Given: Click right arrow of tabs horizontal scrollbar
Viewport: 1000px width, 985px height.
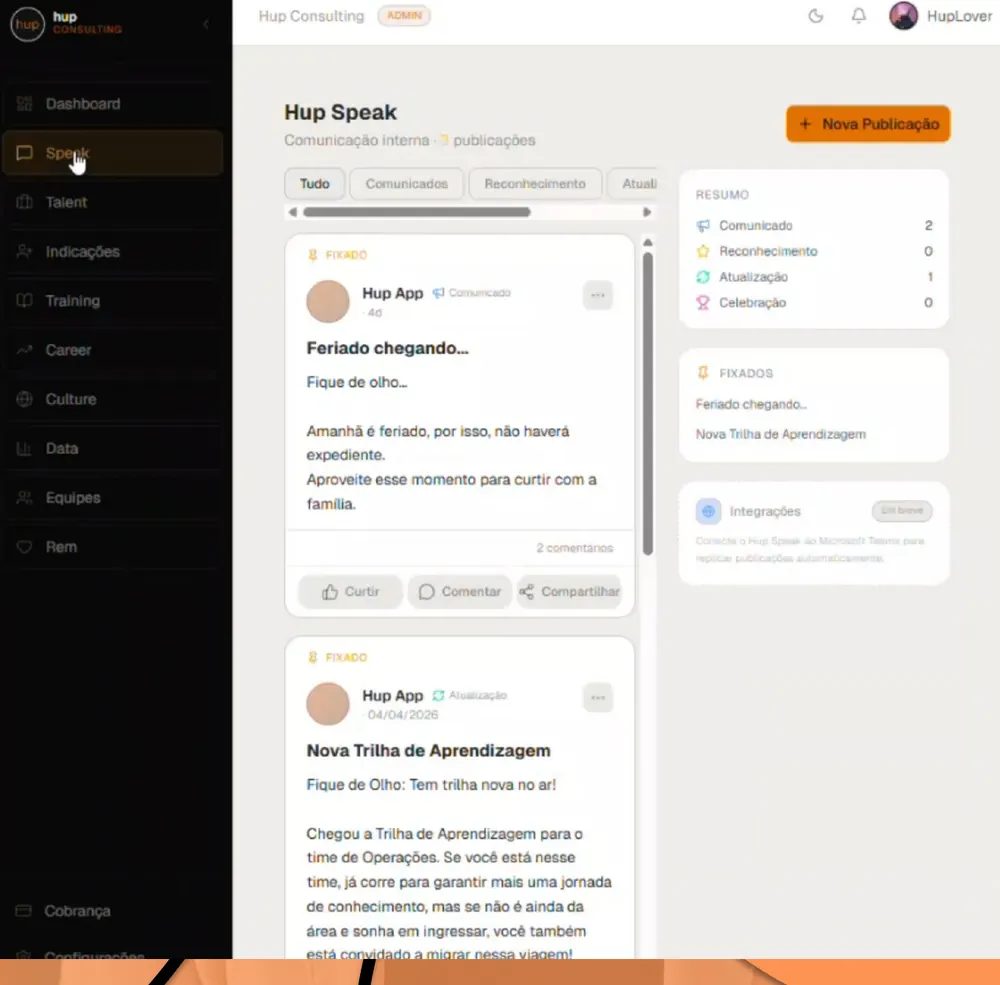Looking at the screenshot, I should point(647,212).
